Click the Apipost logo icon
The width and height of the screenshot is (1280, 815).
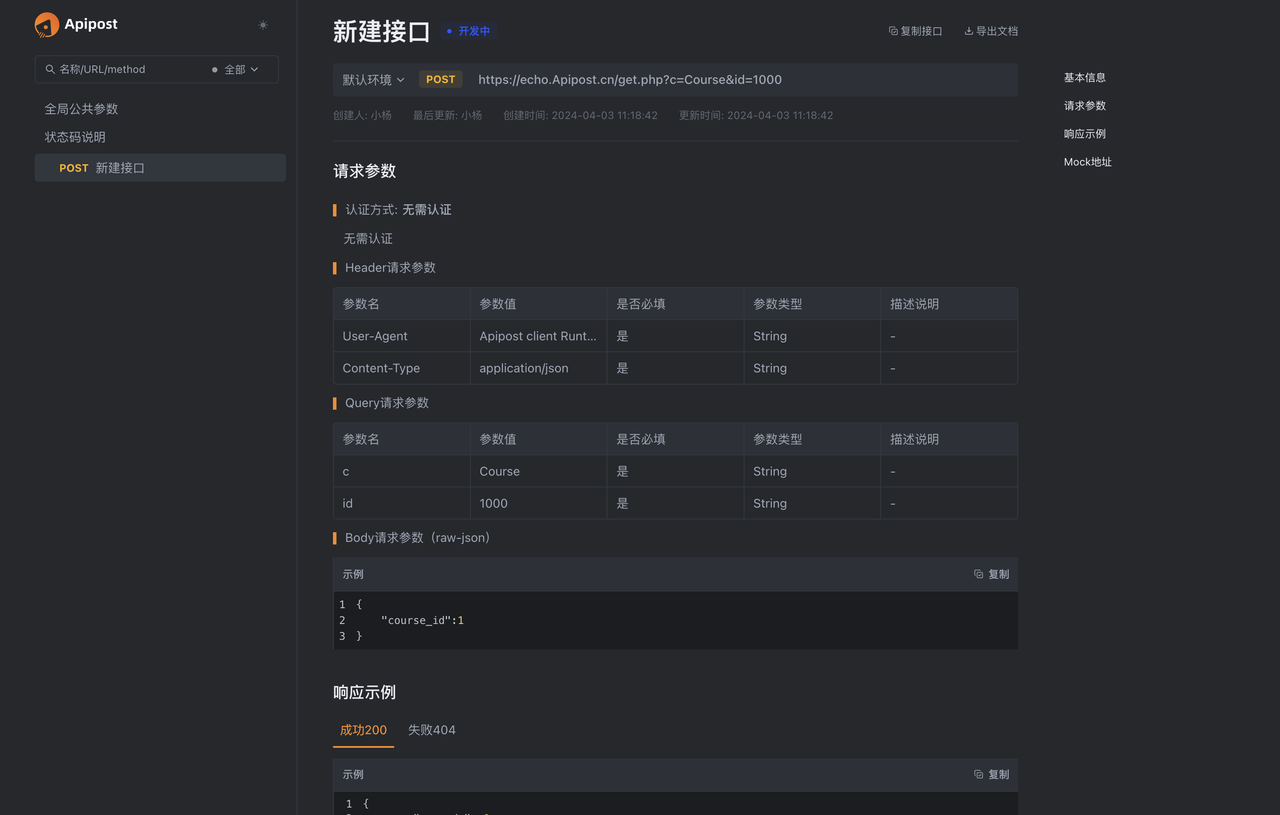tap(48, 24)
